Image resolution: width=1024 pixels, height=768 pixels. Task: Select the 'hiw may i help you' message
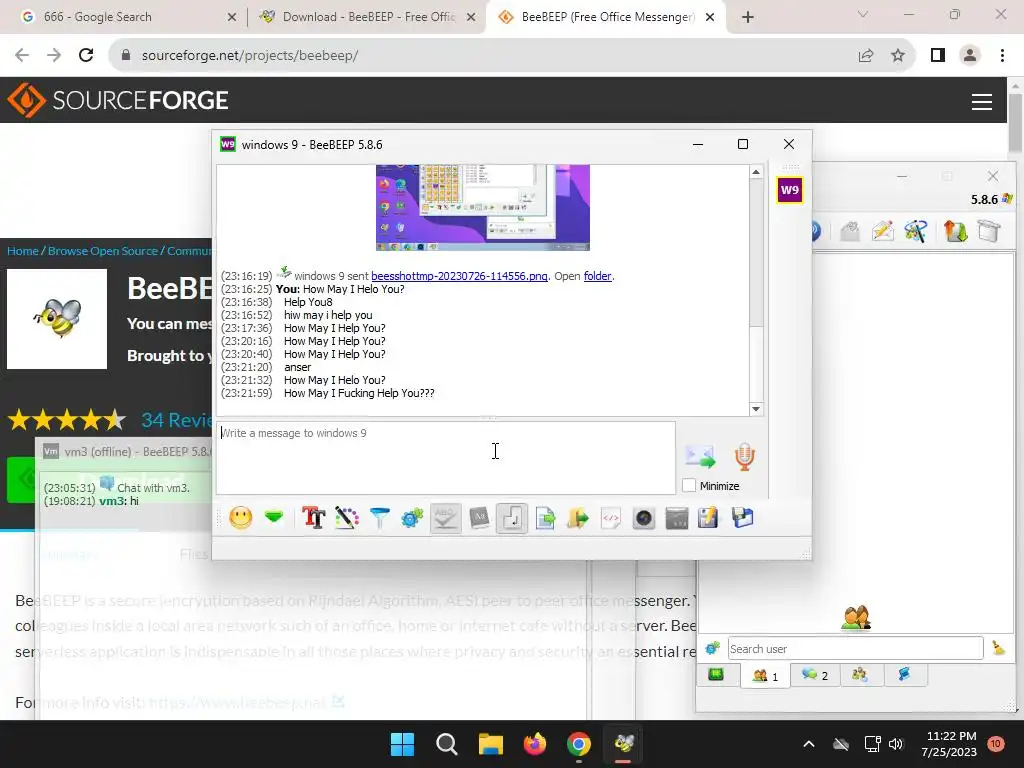click(328, 315)
